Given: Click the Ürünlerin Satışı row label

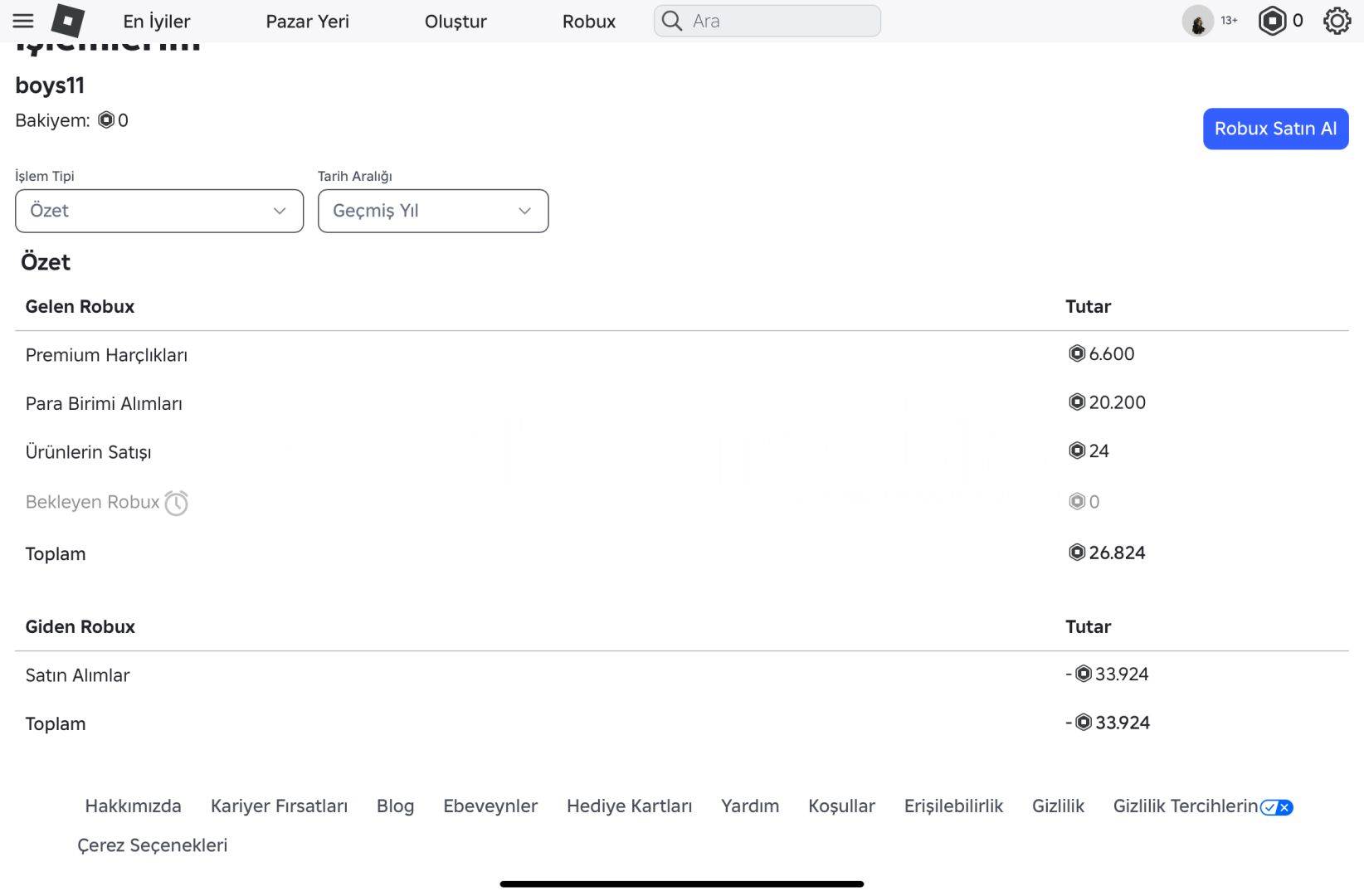Looking at the screenshot, I should [88, 452].
